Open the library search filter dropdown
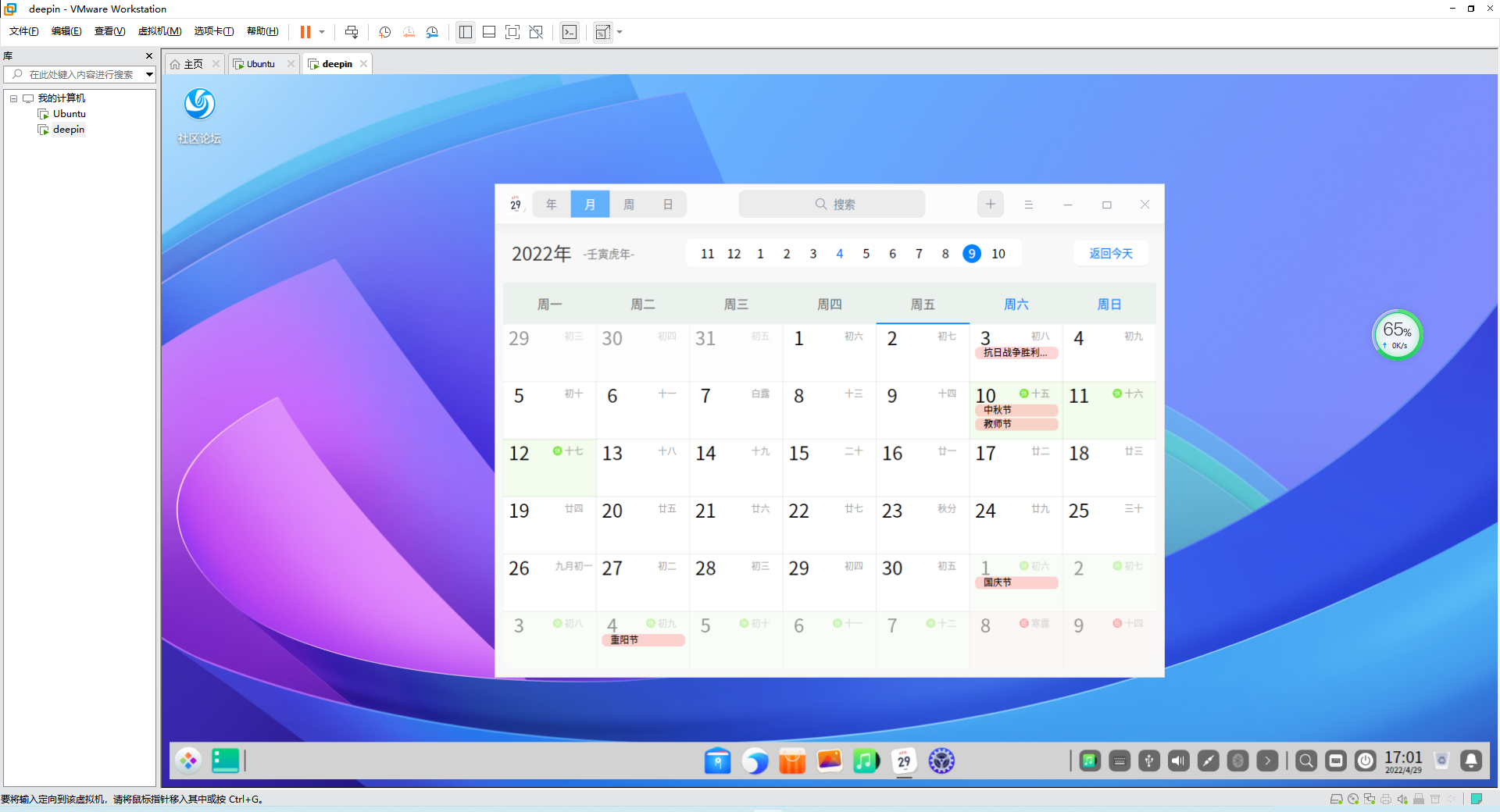Viewport: 1500px width, 812px height. click(x=149, y=74)
